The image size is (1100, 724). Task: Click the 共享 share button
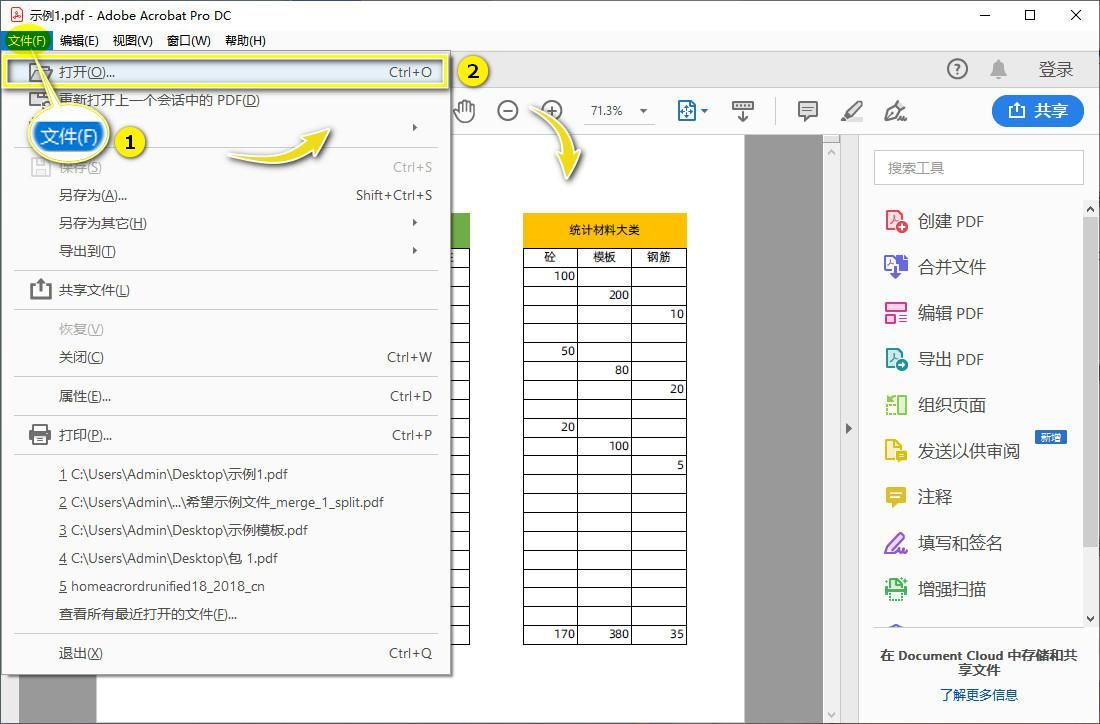1038,110
